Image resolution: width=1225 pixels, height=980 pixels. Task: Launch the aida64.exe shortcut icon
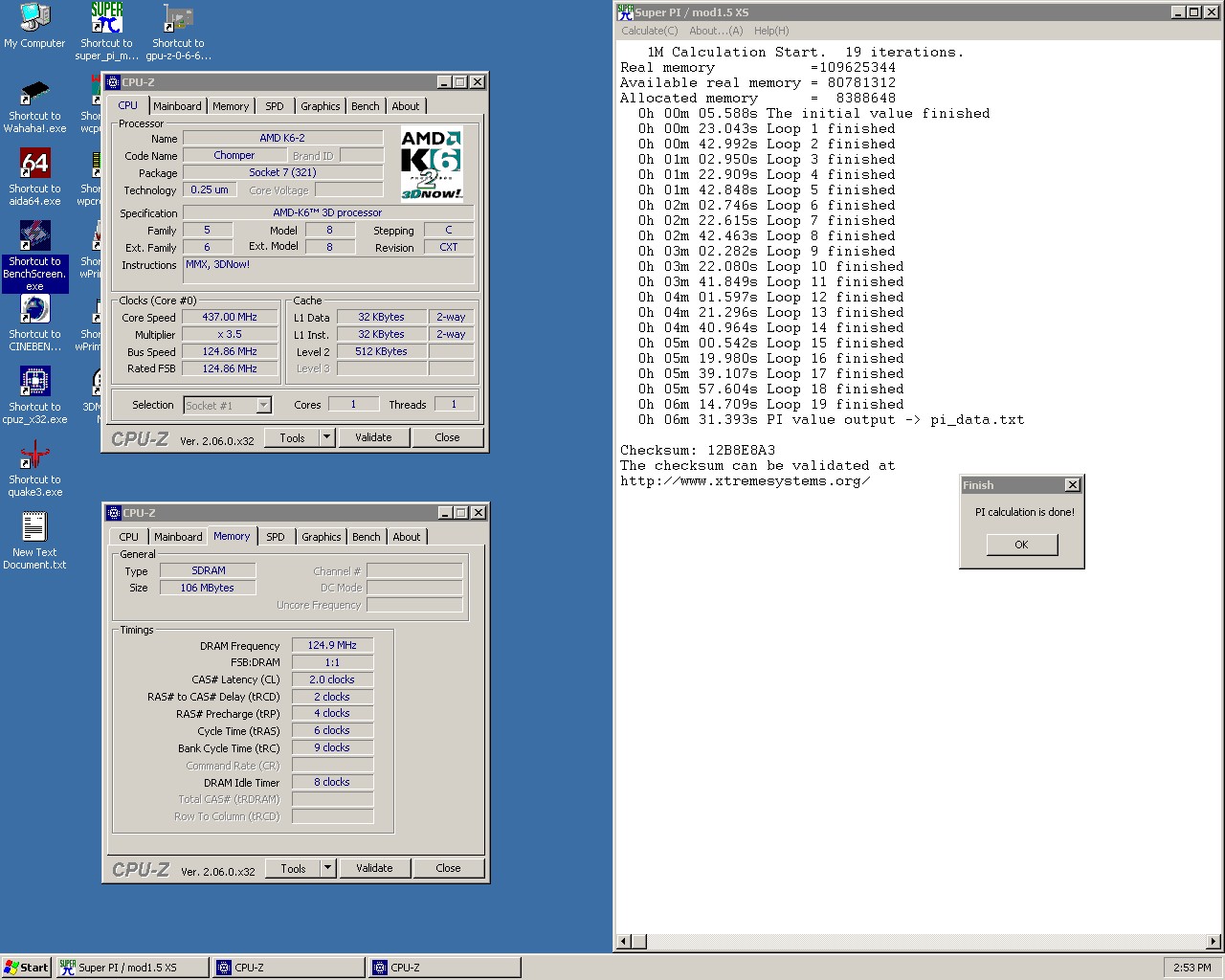pyautogui.click(x=34, y=164)
